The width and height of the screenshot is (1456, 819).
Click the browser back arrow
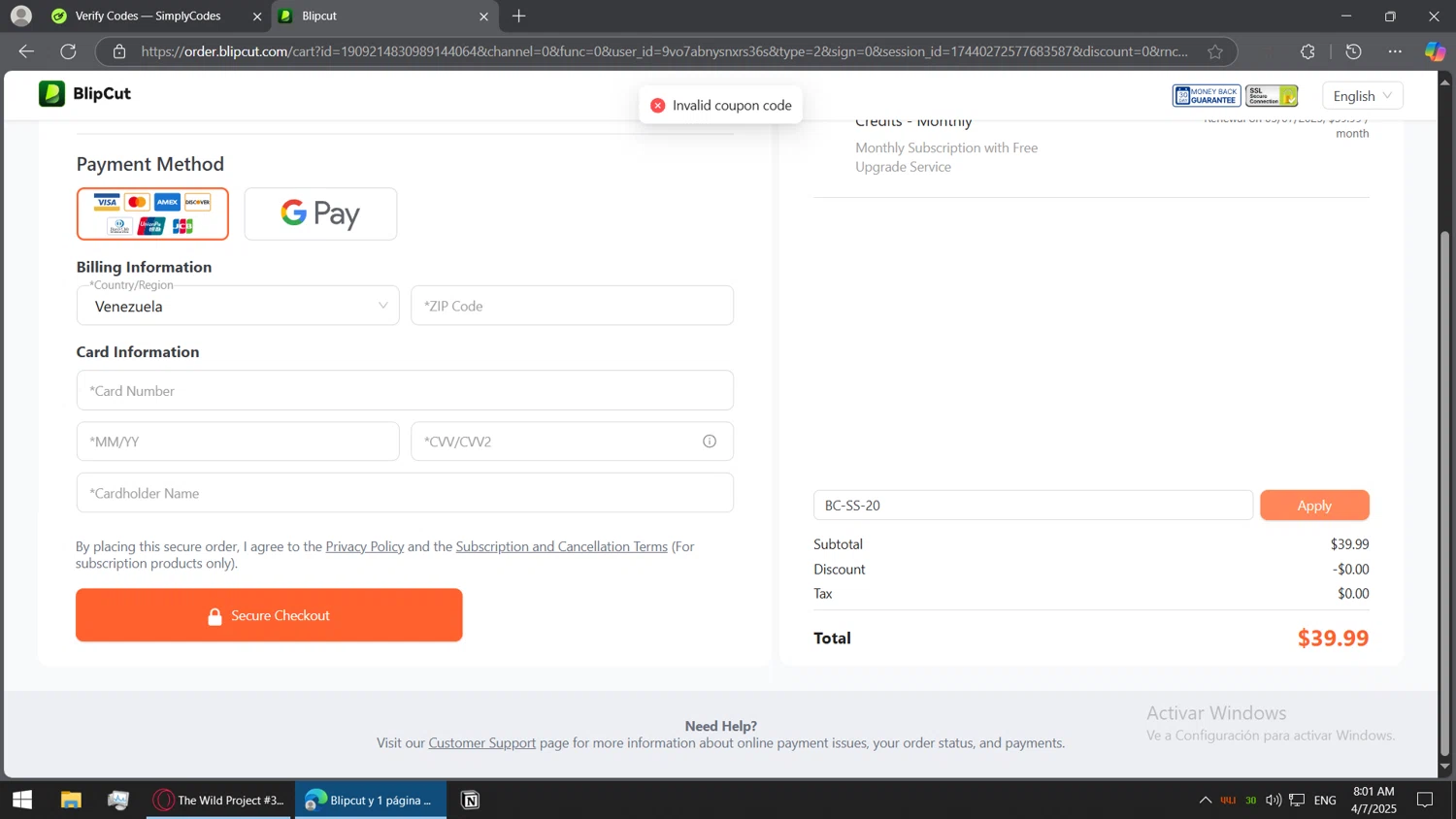(x=26, y=51)
